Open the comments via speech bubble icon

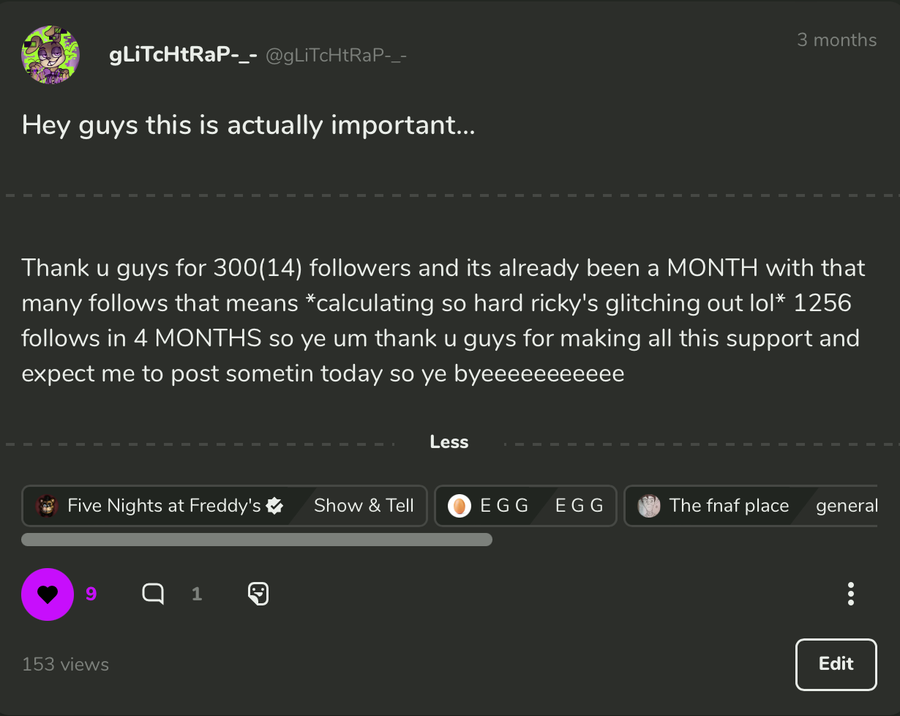153,594
